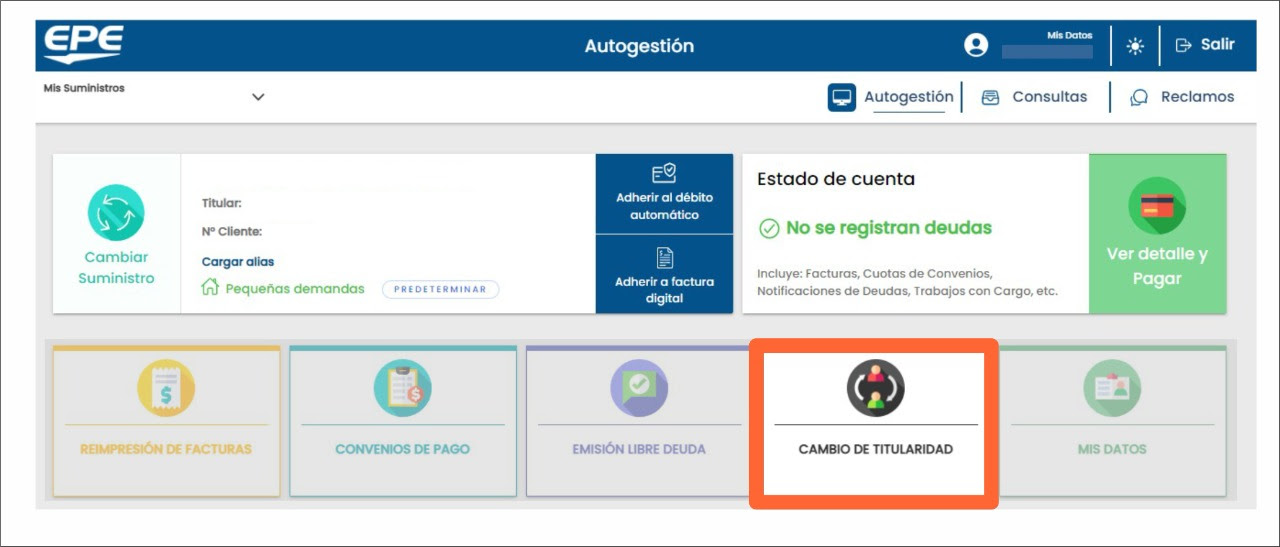Screen dimensions: 1280x547
Task: Click Salir to log out
Action: pos(1205,45)
